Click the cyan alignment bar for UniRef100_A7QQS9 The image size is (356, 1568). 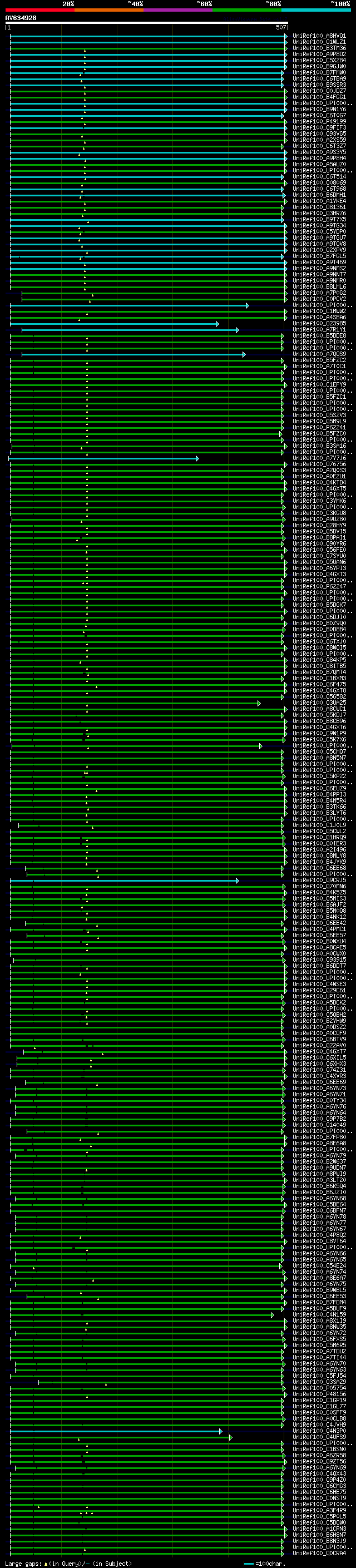pos(133,354)
